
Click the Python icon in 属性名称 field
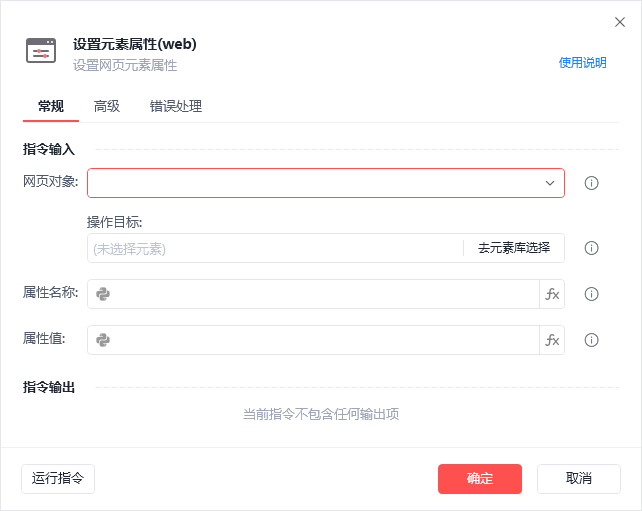tap(103, 294)
